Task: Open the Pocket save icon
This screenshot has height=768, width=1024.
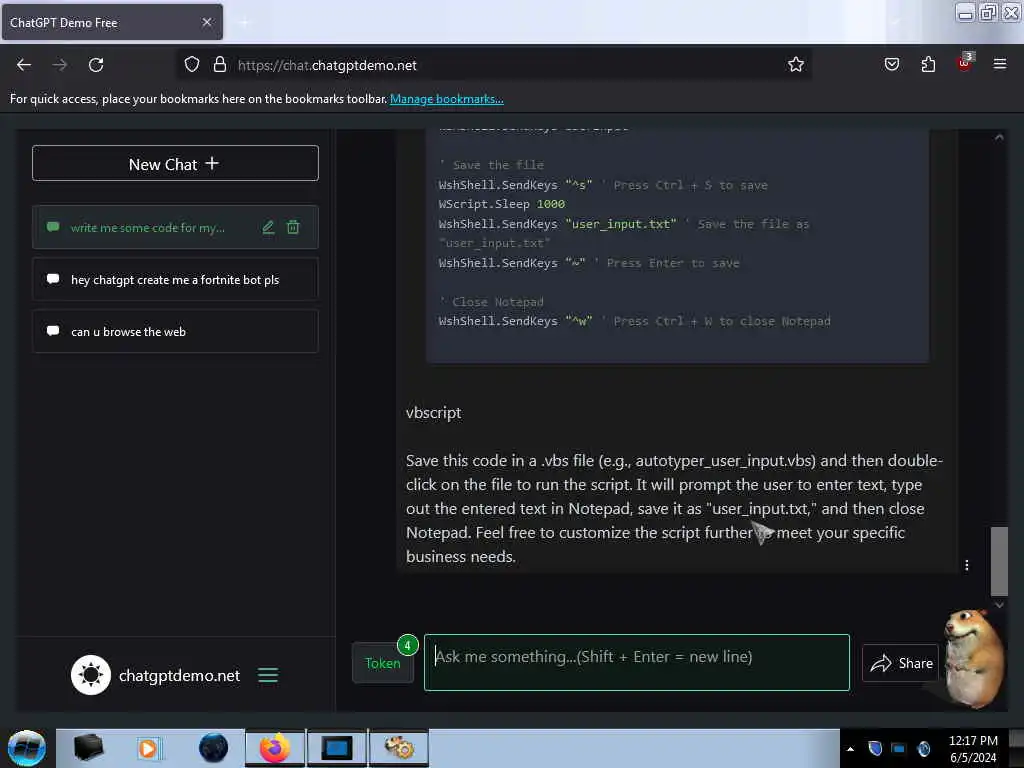Action: click(891, 65)
